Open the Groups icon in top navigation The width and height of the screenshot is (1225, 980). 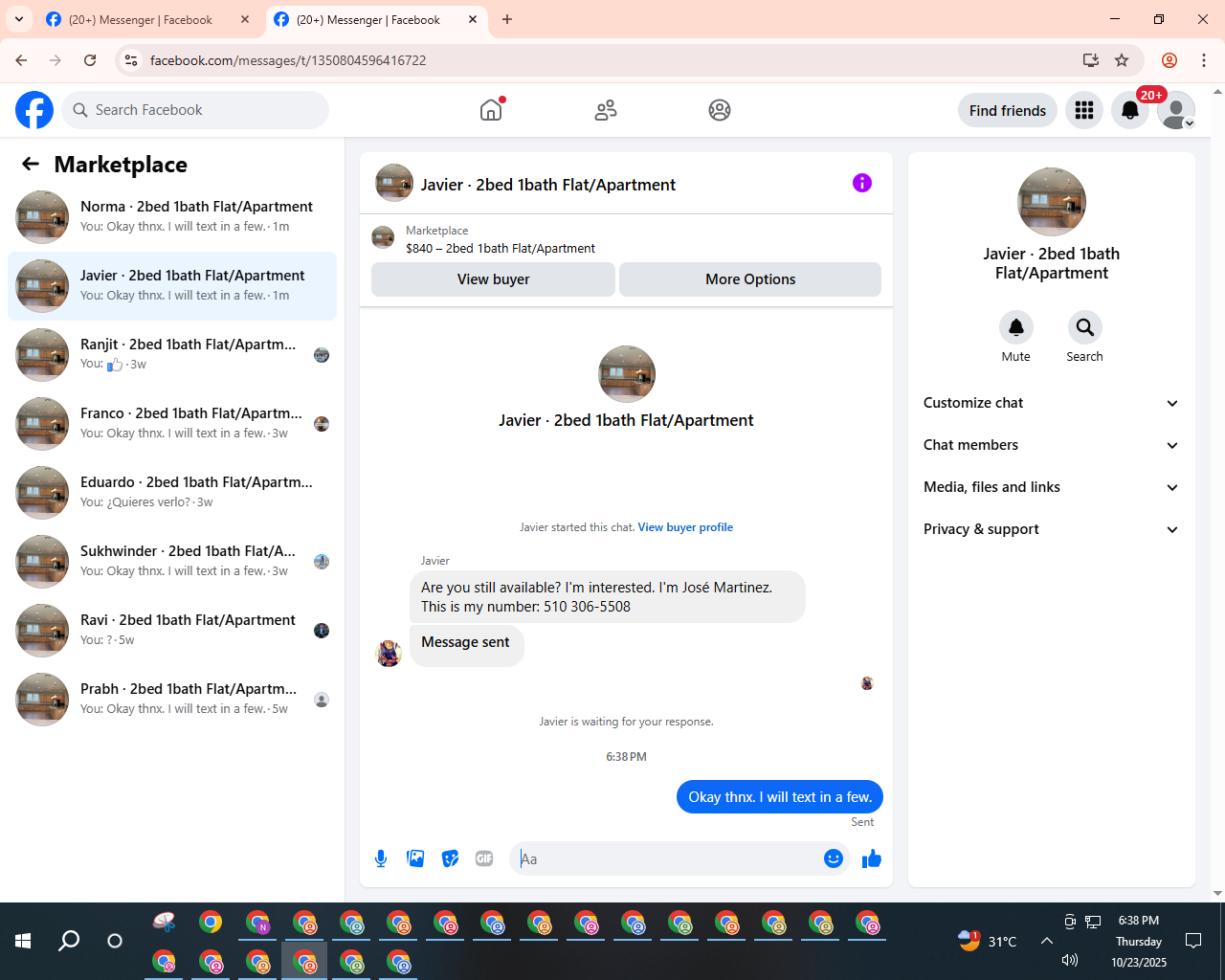[720, 110]
